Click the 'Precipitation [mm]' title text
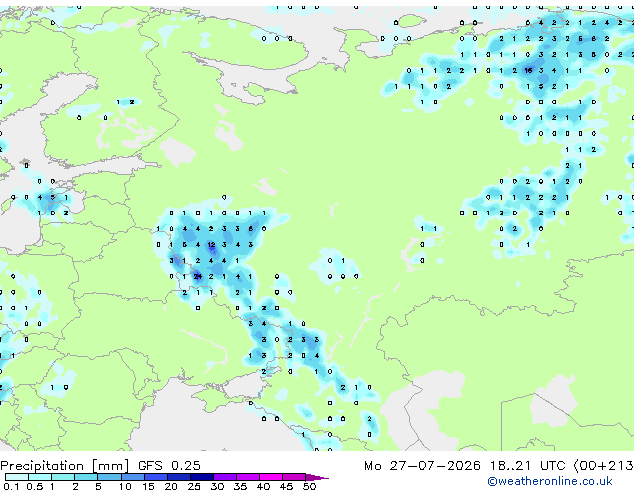 [x=65, y=466]
